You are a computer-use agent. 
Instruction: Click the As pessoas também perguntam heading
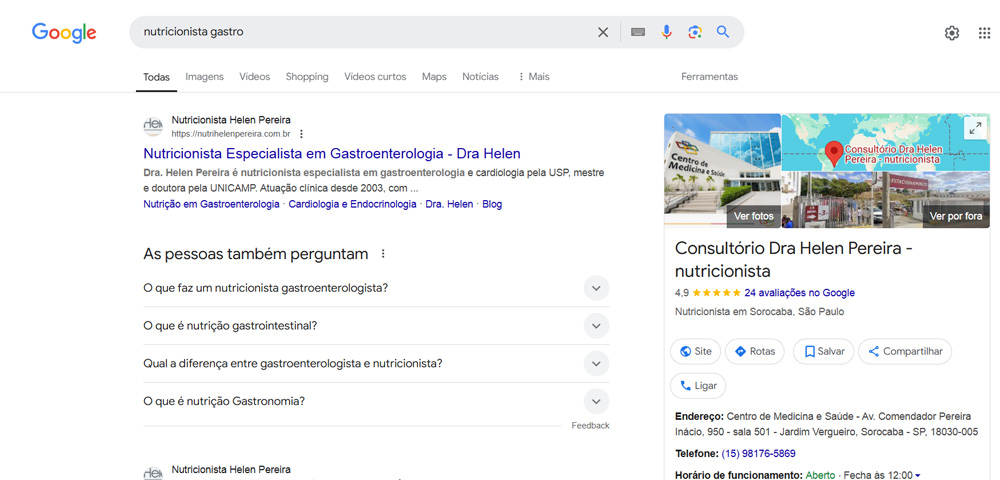pyautogui.click(x=256, y=254)
